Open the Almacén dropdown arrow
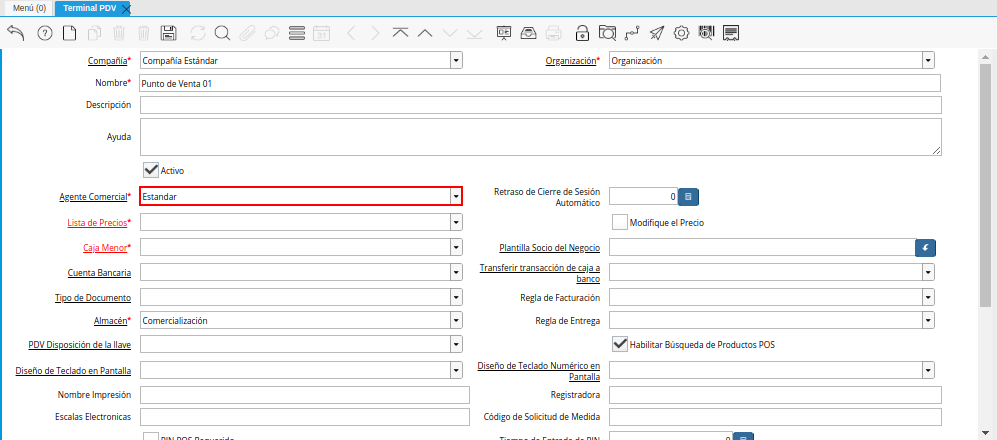This screenshot has height=440, width=997. coord(456,321)
